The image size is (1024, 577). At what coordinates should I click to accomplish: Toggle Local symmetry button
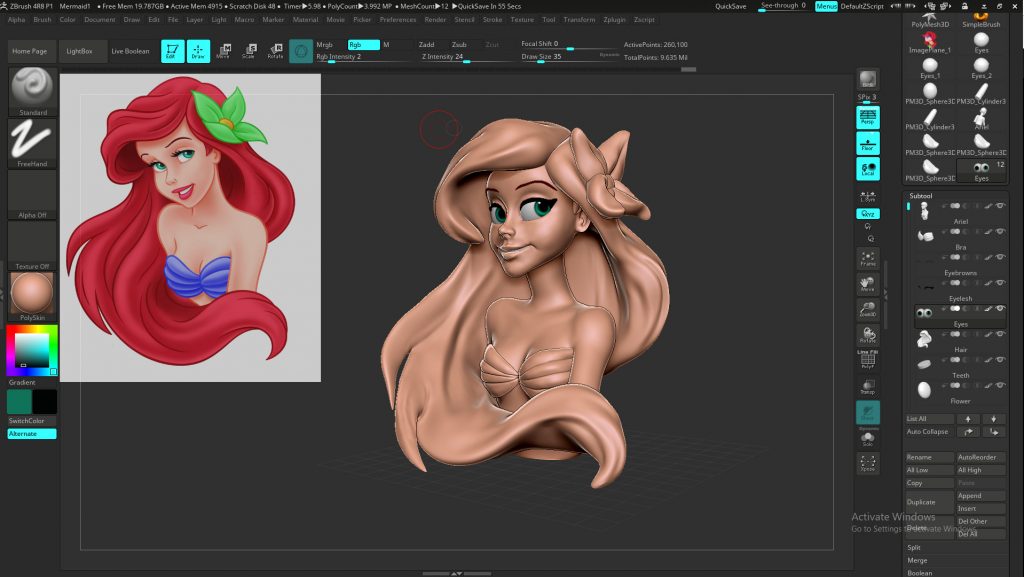[x=868, y=168]
